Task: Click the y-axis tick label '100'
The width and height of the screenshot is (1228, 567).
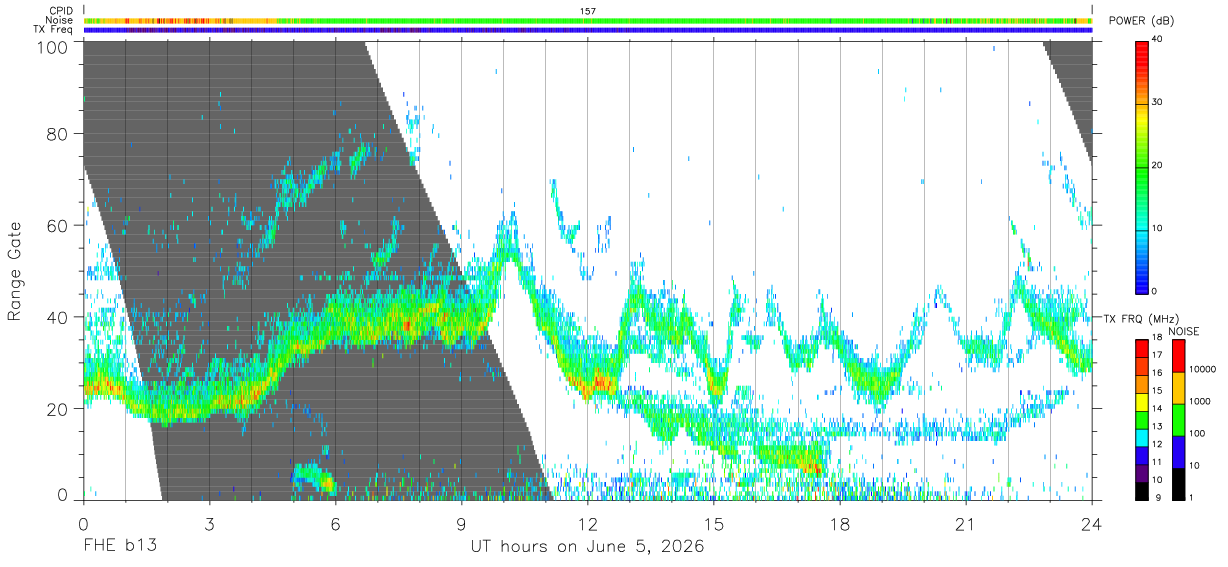Action: (52, 46)
